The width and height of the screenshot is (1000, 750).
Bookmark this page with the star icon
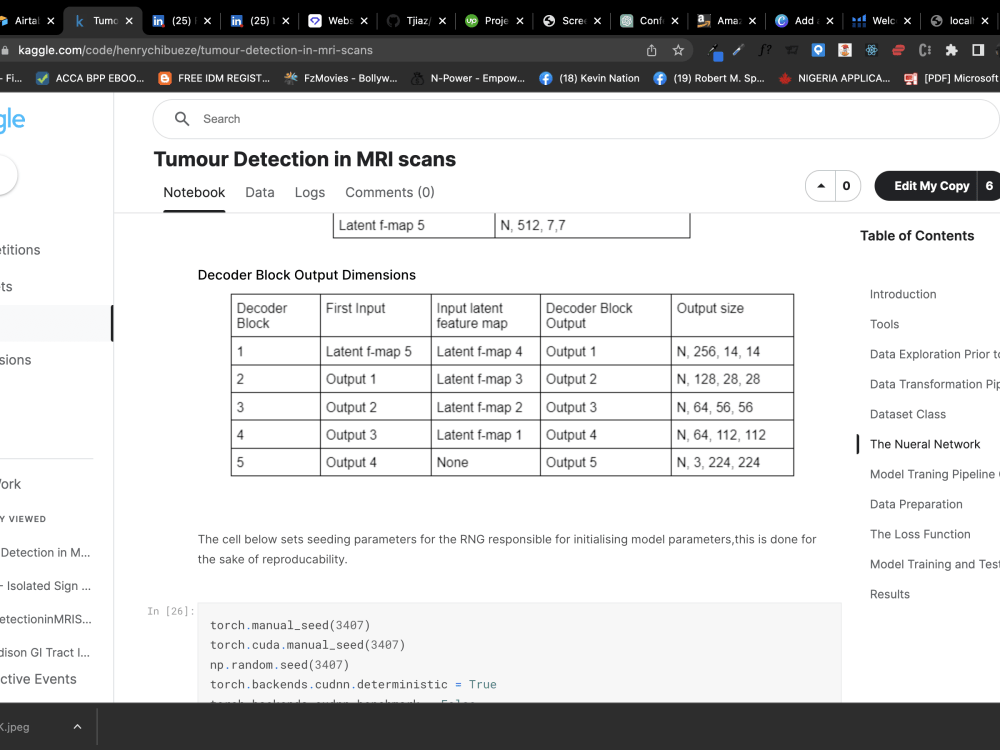pyautogui.click(x=678, y=50)
